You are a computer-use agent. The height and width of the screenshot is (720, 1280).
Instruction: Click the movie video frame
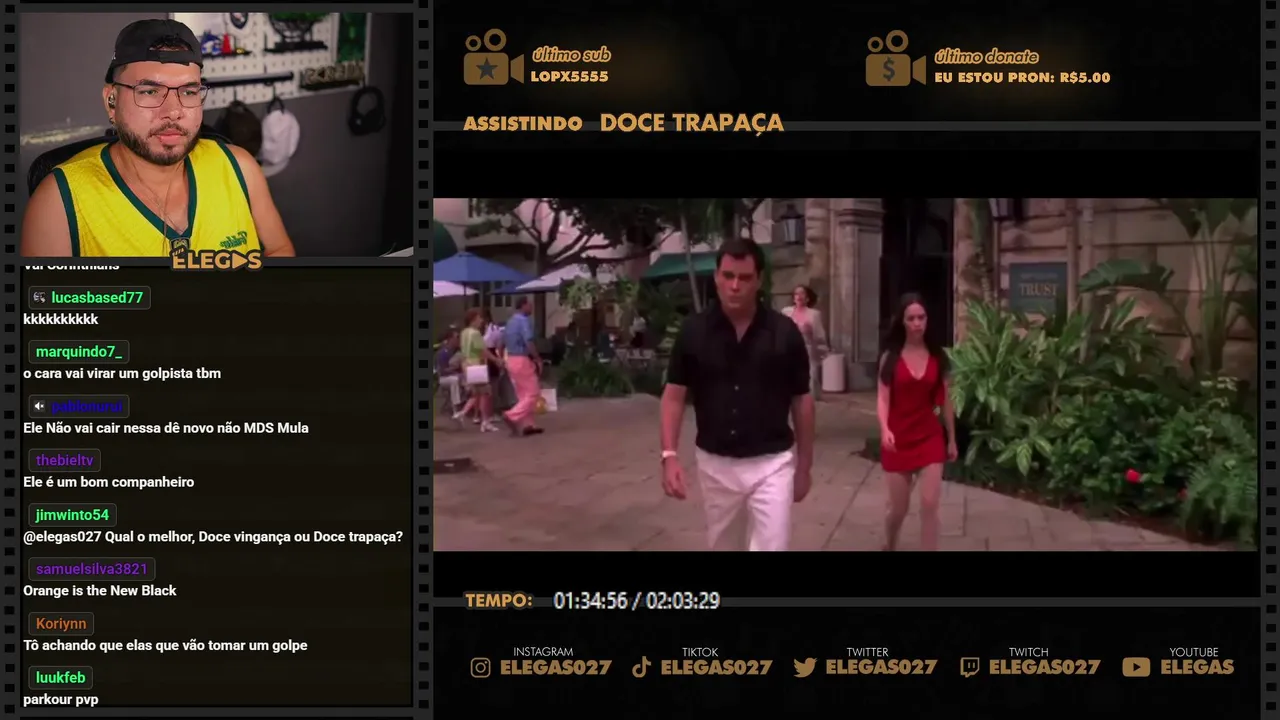(x=845, y=374)
